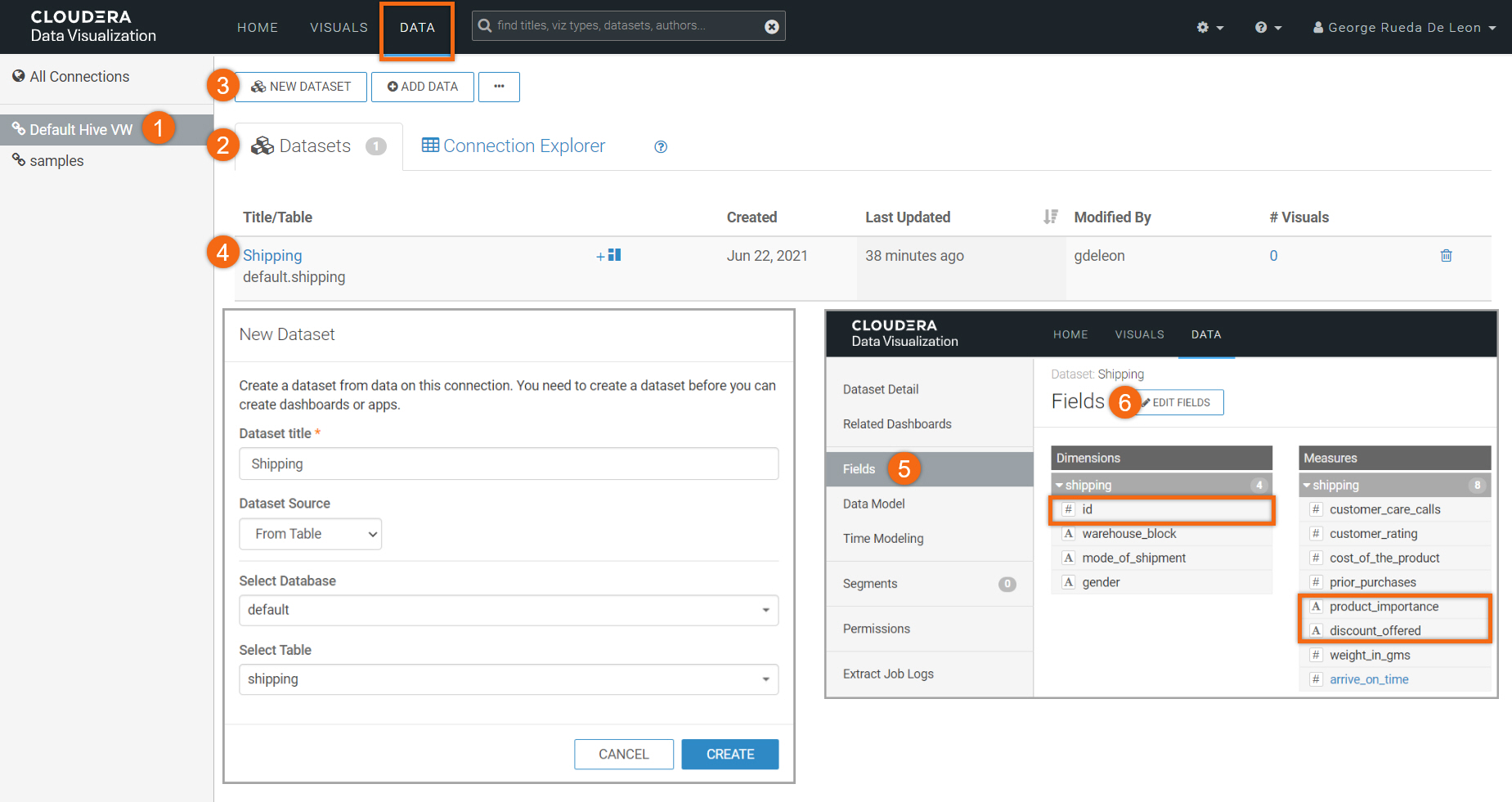Go to the HOME tab in the top bar
Screen dimensions: 1512x802
(x=258, y=27)
